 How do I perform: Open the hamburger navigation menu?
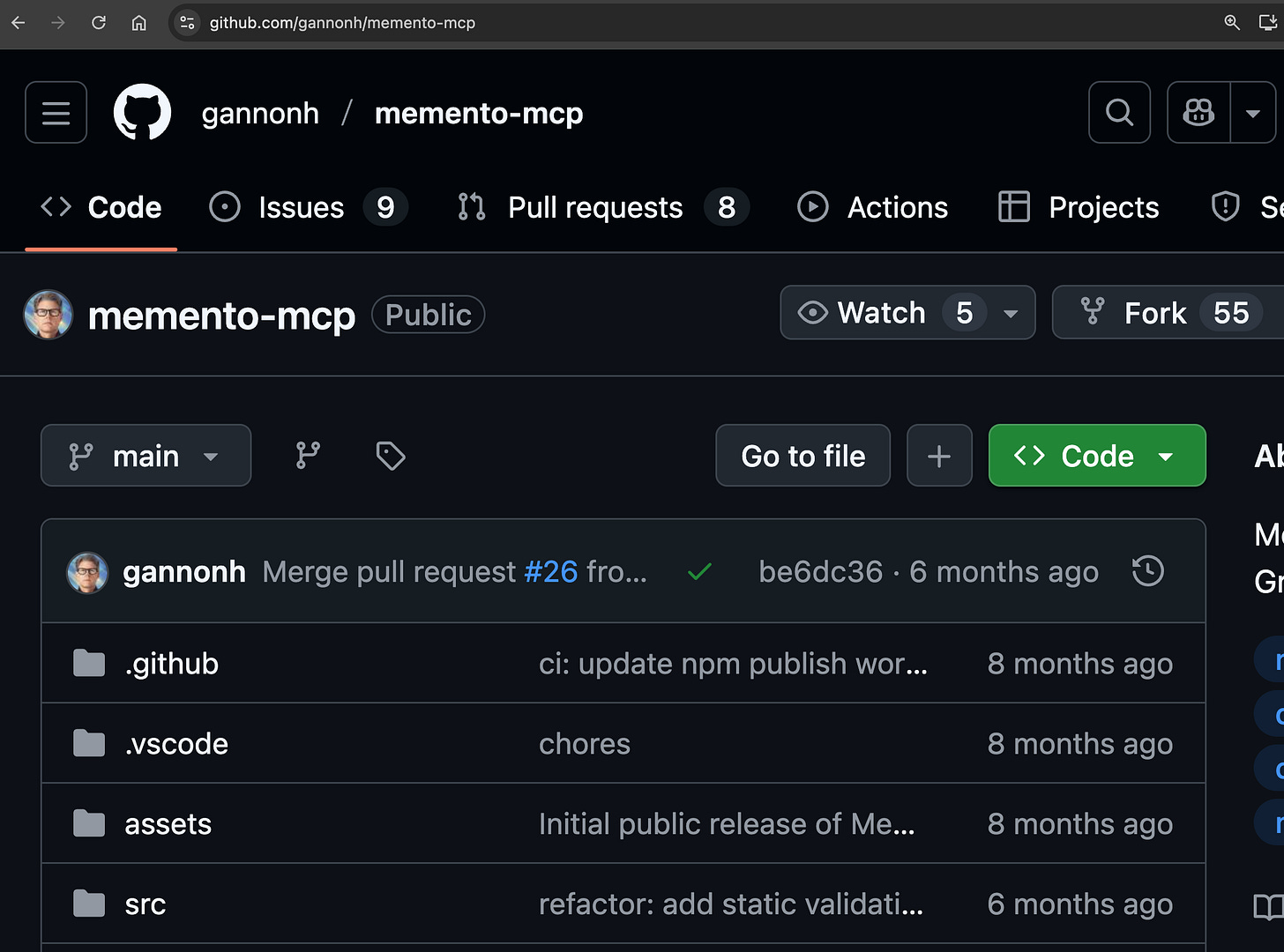click(56, 112)
